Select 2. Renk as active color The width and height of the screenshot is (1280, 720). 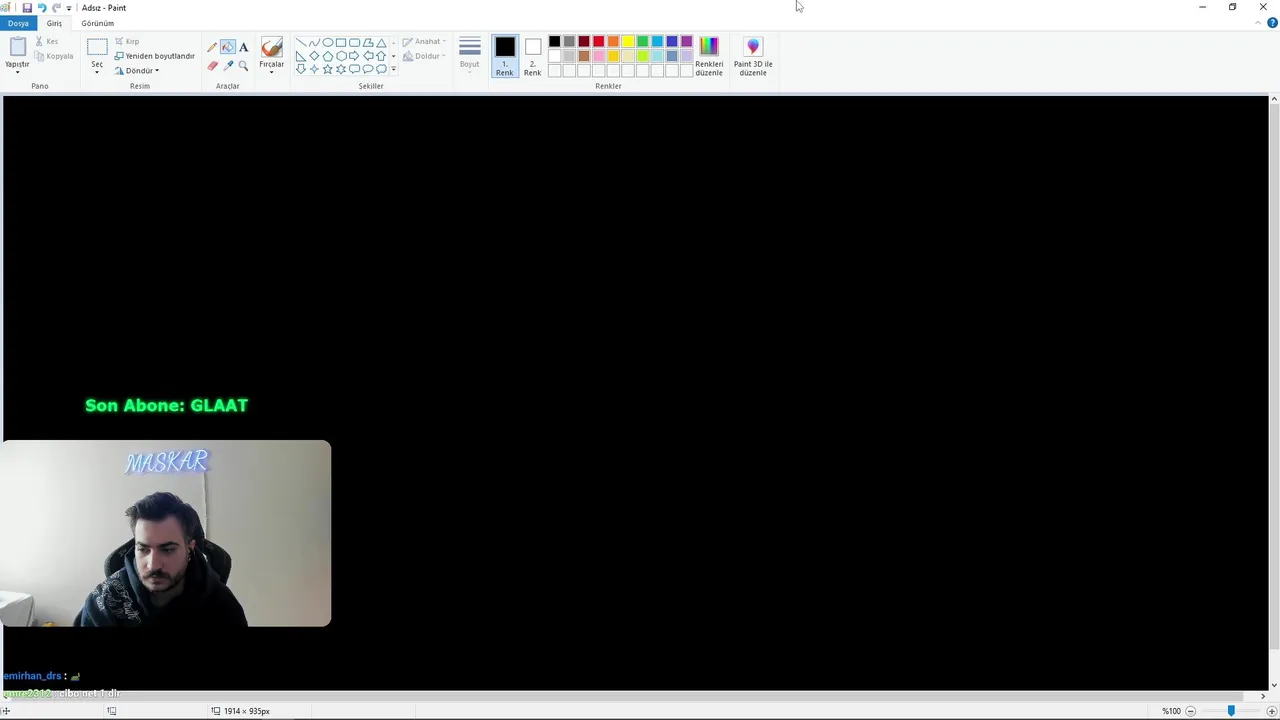[532, 56]
